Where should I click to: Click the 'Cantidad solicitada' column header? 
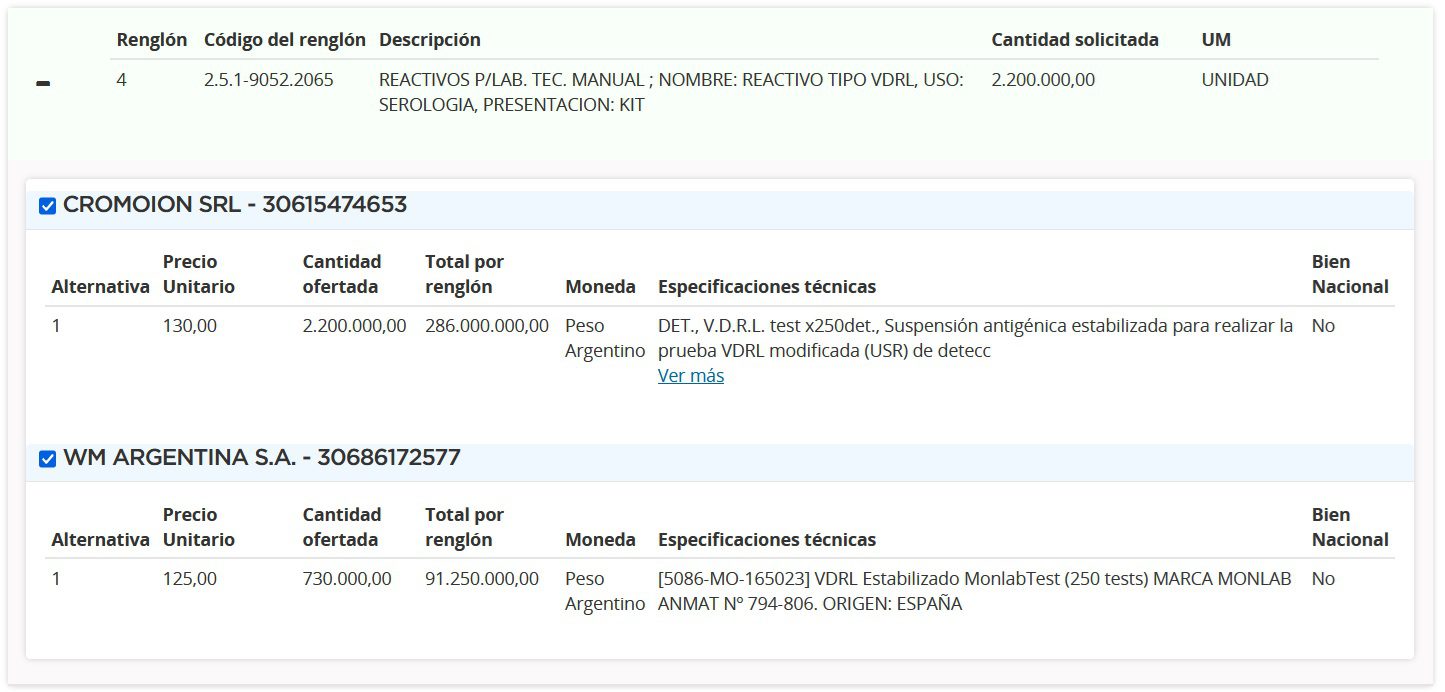pos(1074,40)
